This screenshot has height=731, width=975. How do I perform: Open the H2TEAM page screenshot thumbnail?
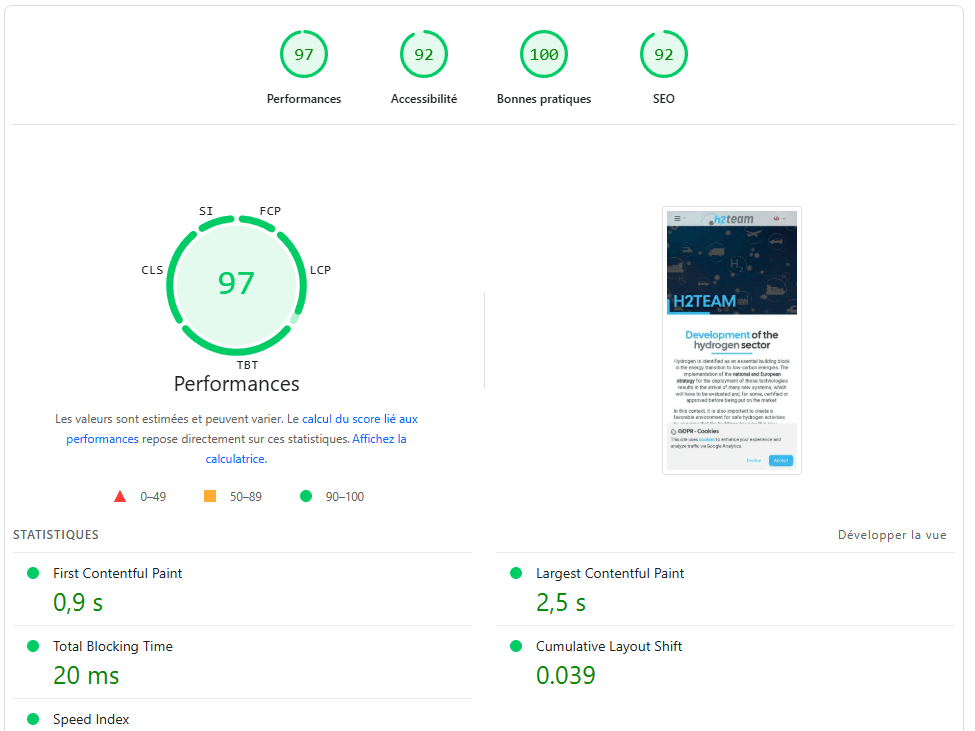tap(731, 340)
